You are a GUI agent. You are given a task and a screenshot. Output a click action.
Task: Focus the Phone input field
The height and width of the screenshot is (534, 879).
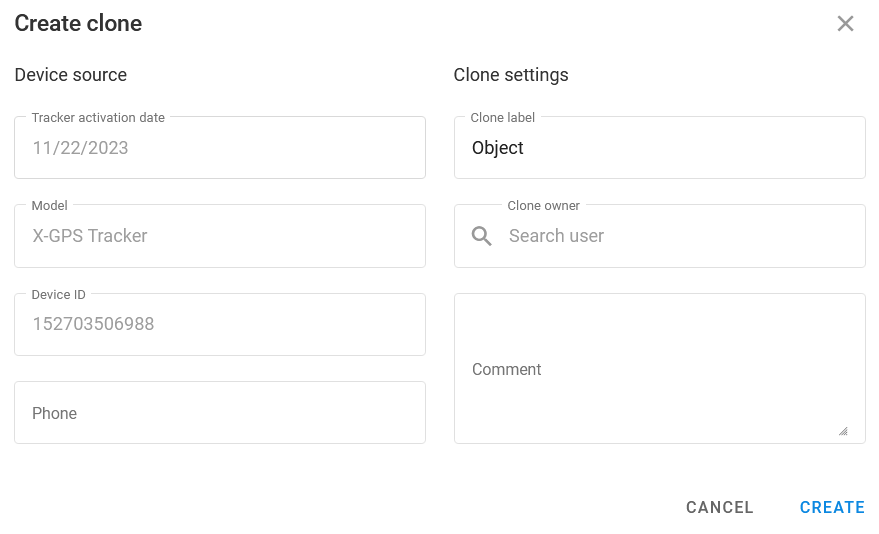[x=220, y=413]
